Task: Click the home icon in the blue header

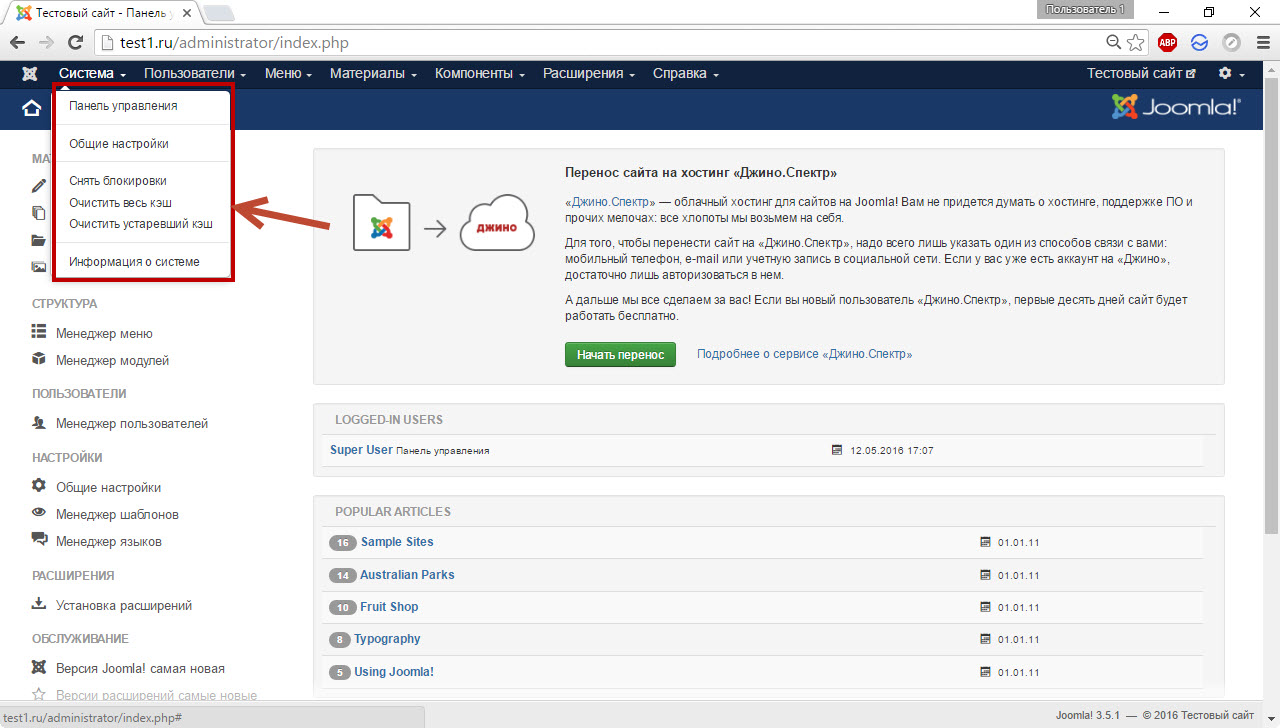Action: pos(31,108)
